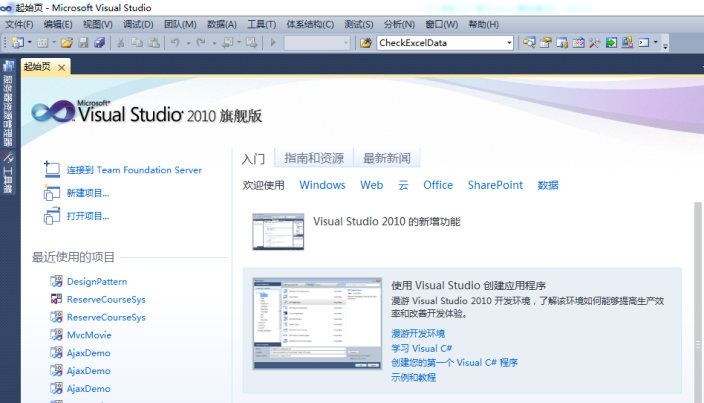The image size is (704, 403).
Task: Select the Web category link
Action: point(372,185)
